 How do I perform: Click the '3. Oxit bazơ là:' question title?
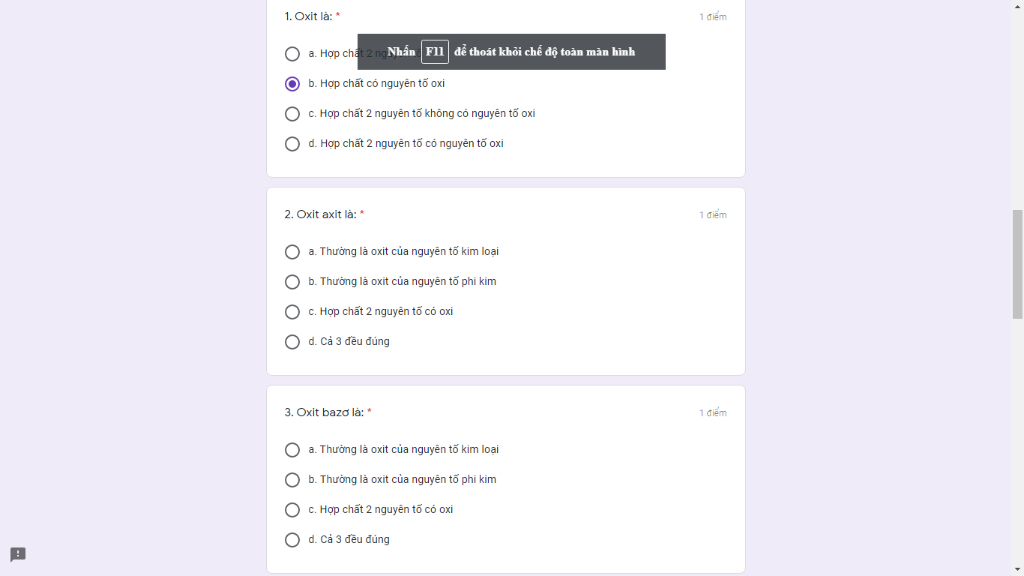324,412
